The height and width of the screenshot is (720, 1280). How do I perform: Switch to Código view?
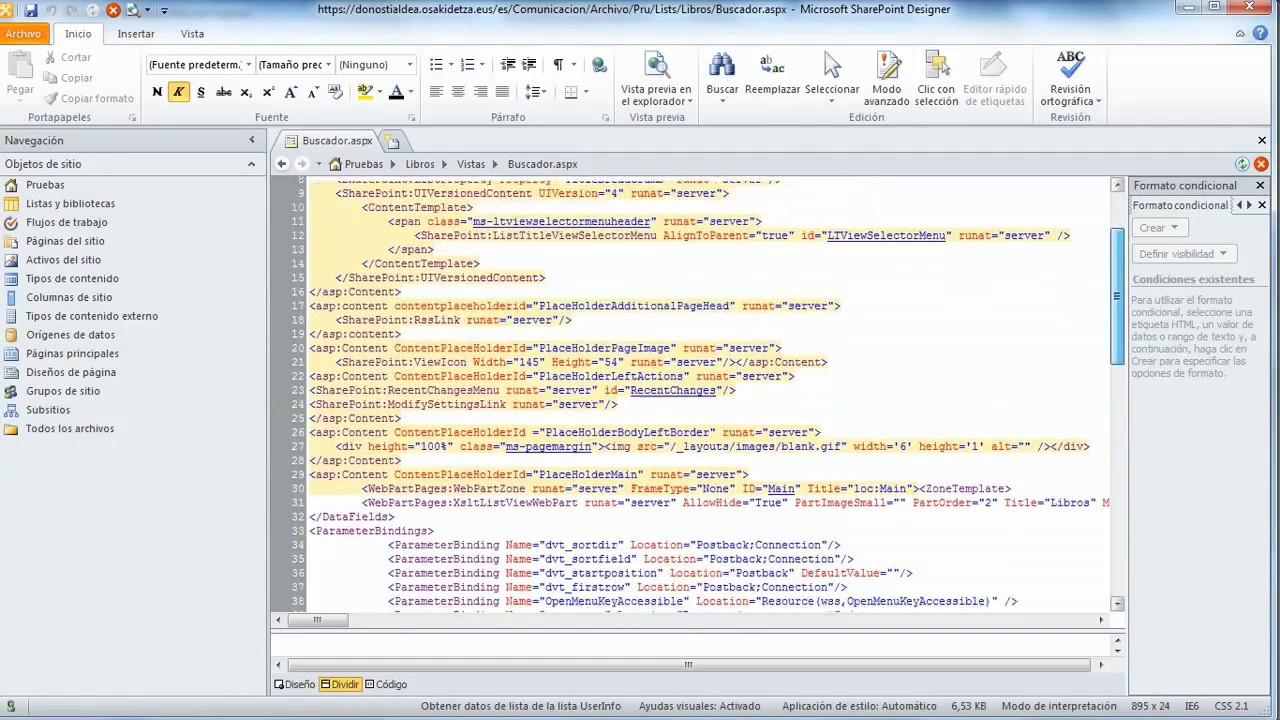[x=386, y=685]
